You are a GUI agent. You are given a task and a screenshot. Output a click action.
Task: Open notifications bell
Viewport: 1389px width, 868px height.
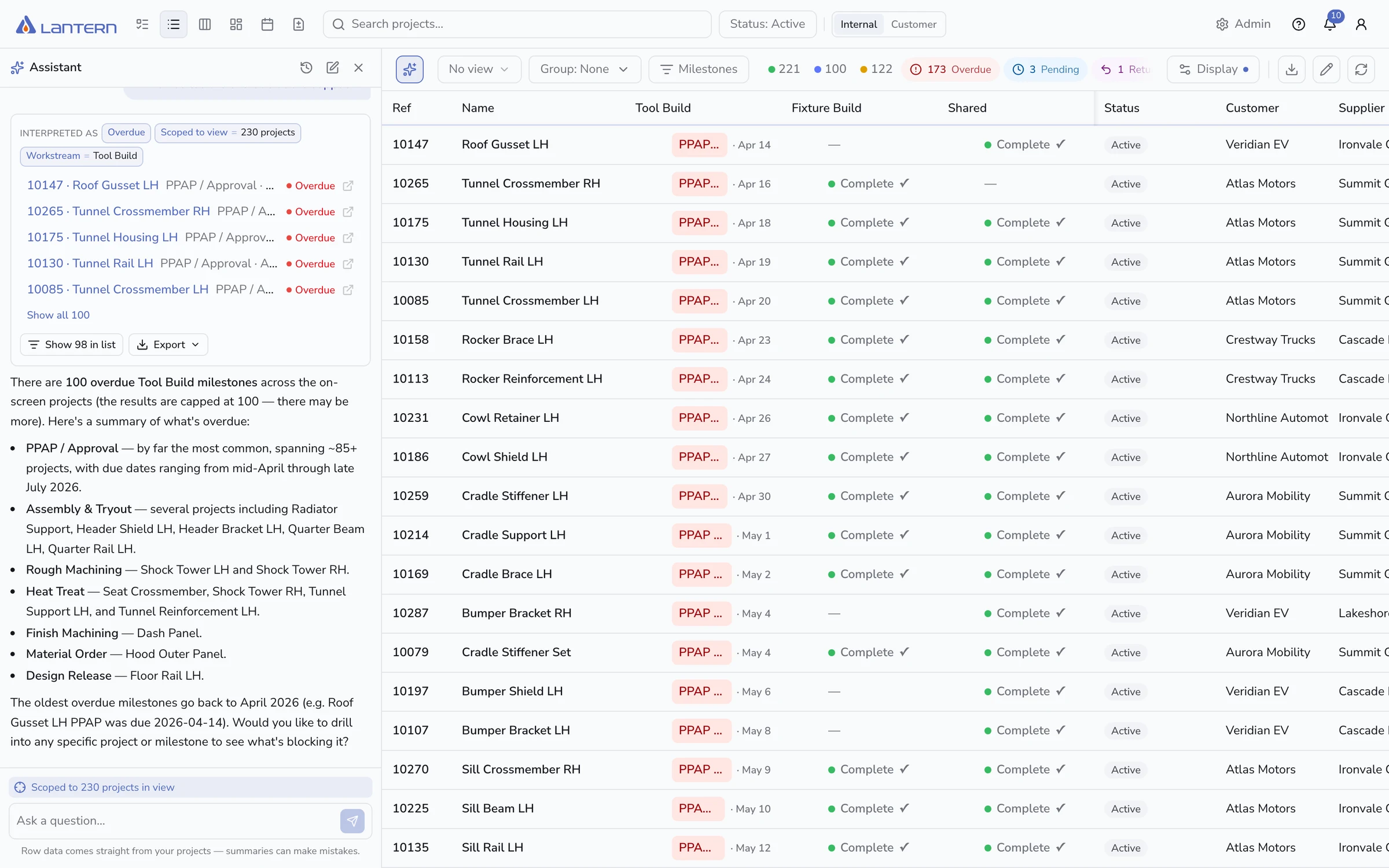[1329, 24]
